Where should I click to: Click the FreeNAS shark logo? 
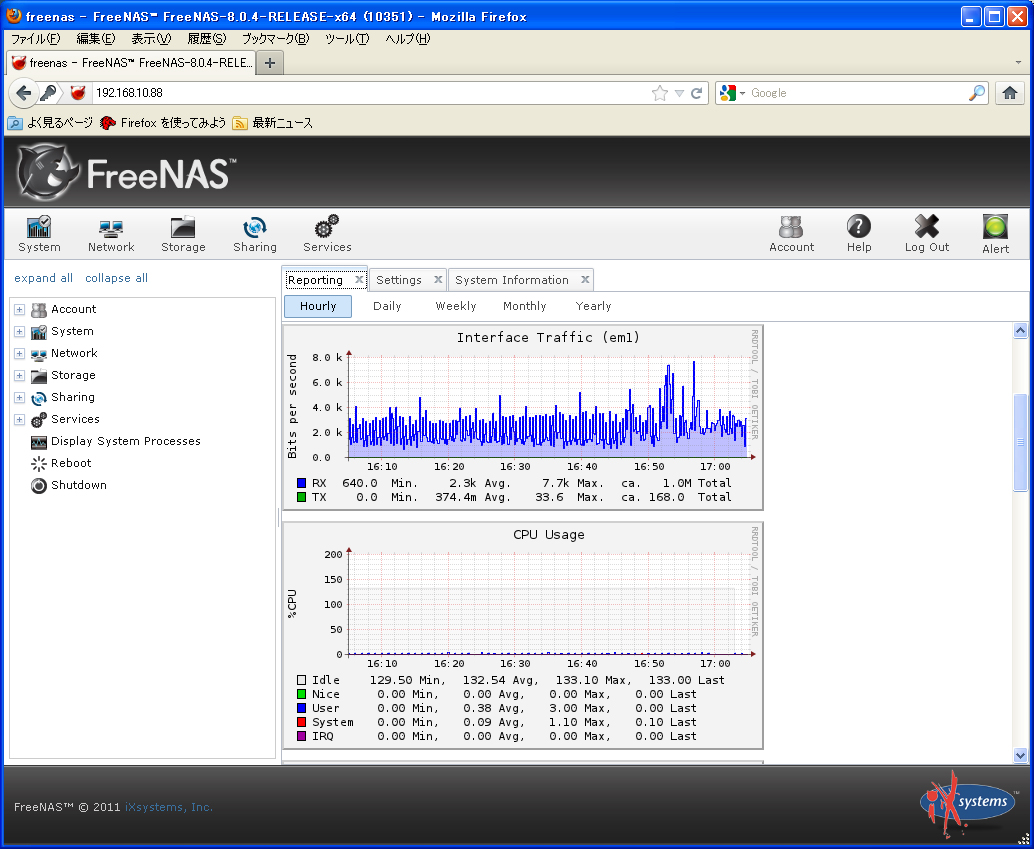point(48,171)
